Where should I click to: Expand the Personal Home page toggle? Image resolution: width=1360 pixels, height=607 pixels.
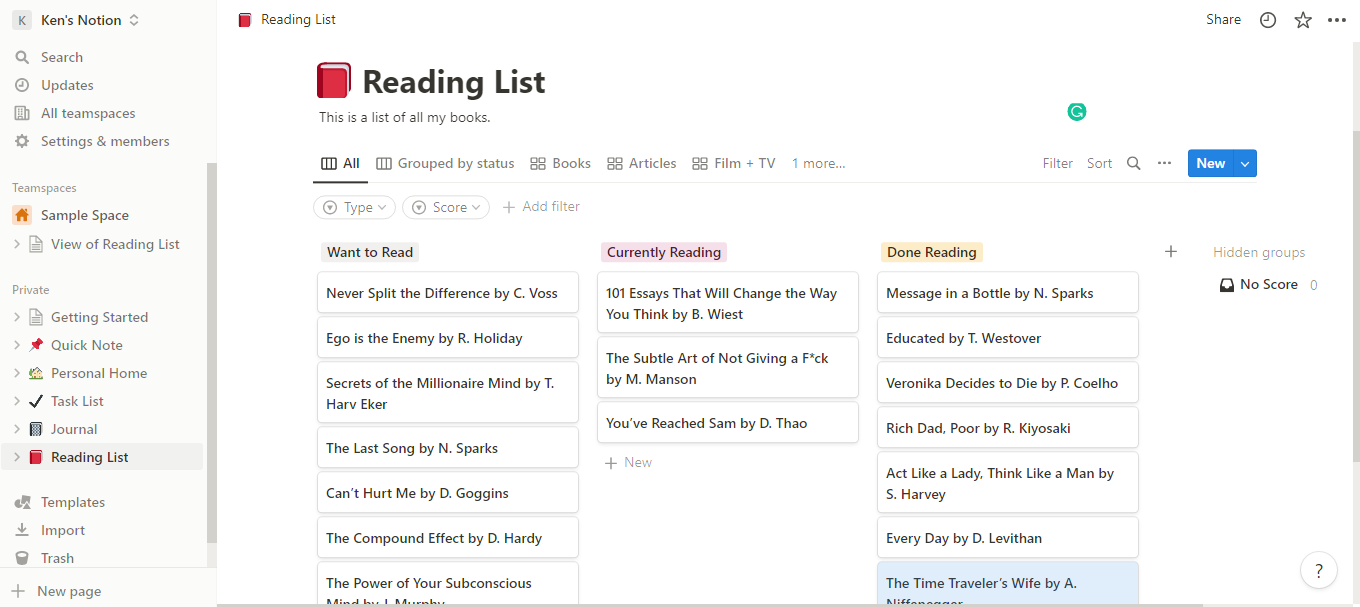pos(17,373)
